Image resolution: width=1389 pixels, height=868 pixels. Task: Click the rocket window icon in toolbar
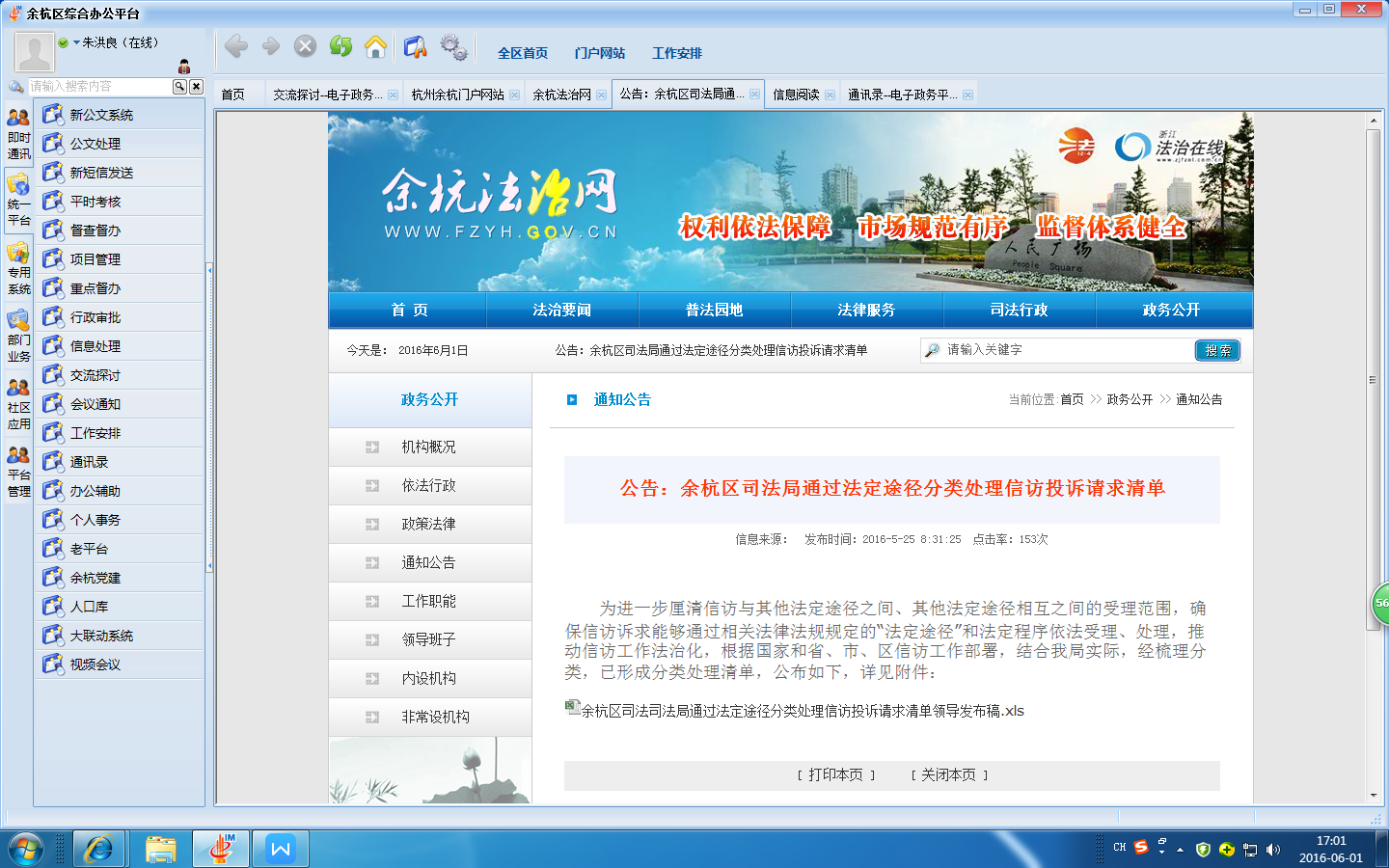coord(415,46)
